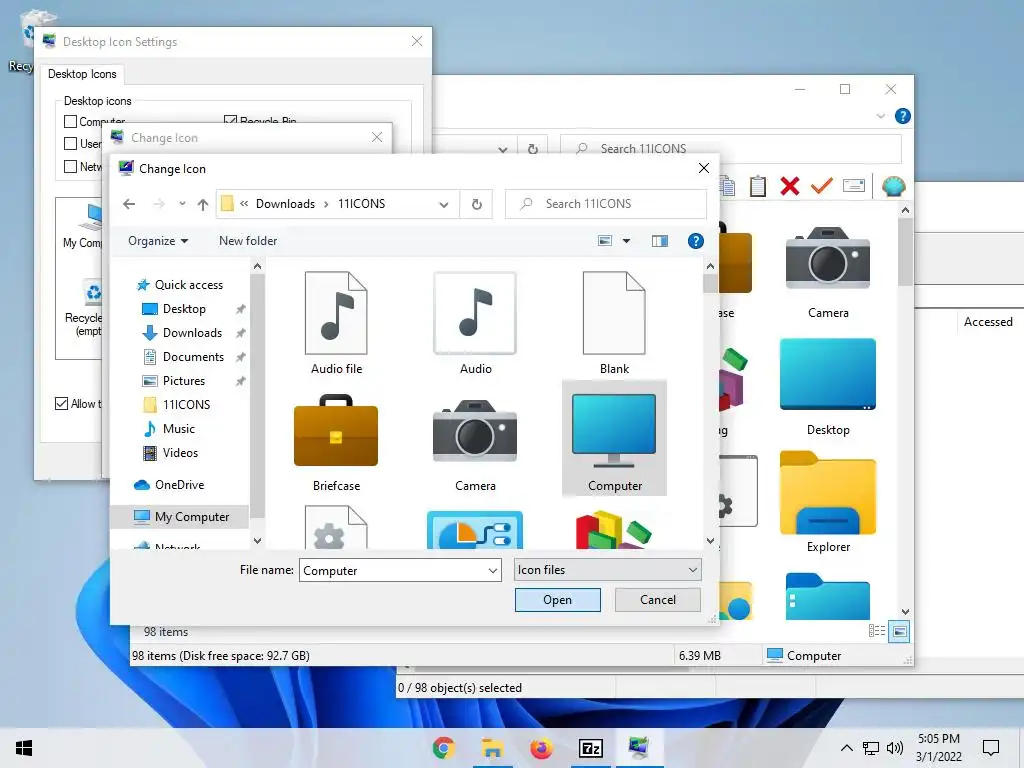Screen dimensions: 1024x768
Task: Click the Accessed column header
Action: [987, 321]
